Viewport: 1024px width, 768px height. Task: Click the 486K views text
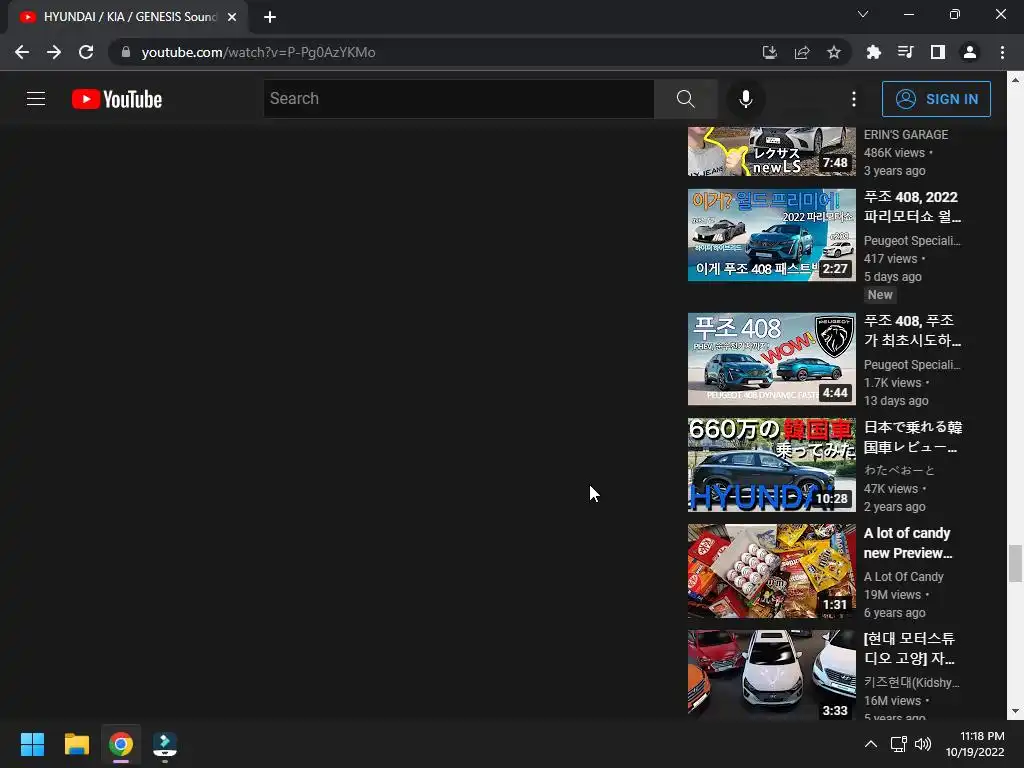tap(894, 153)
